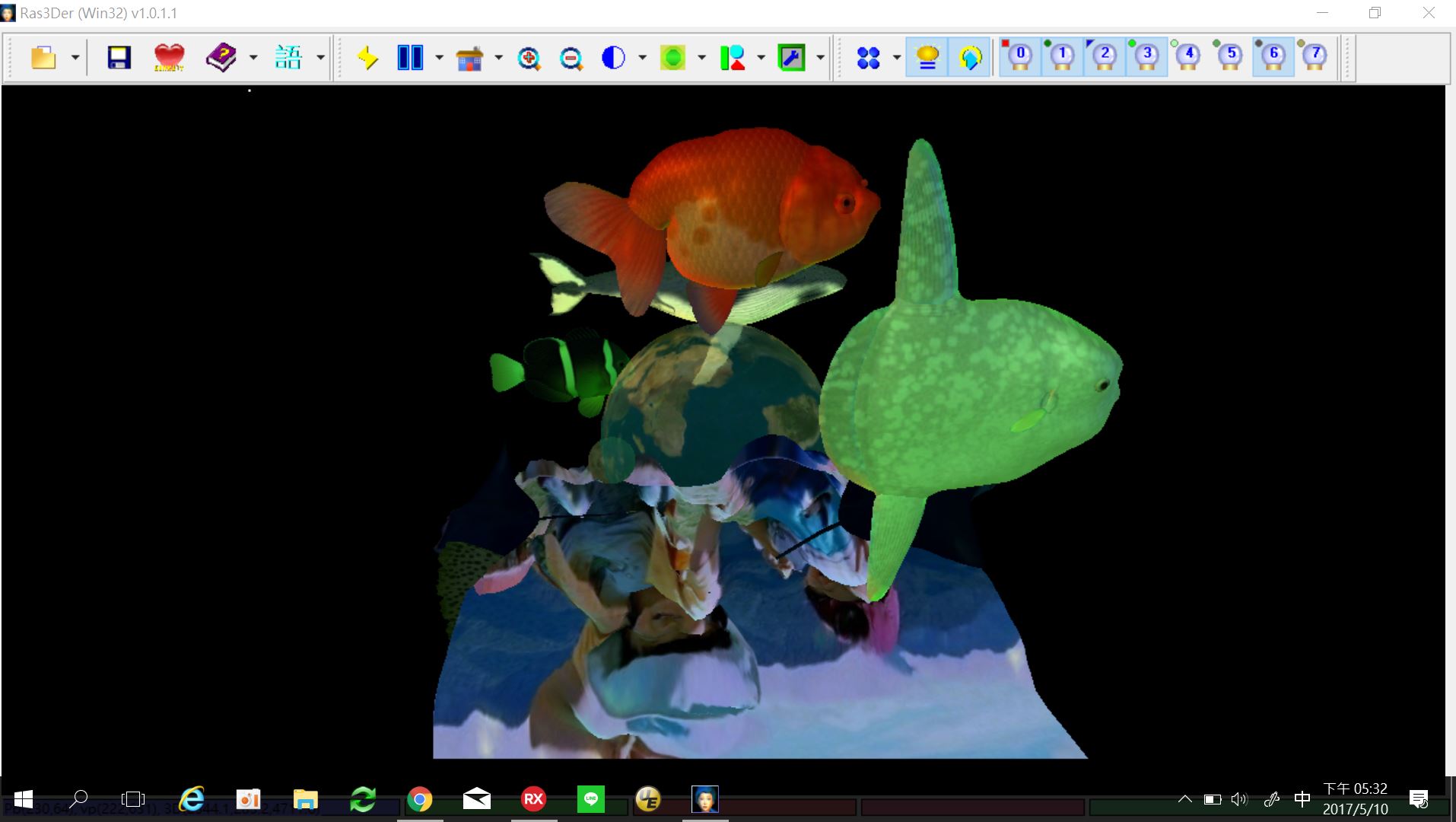
Task: Click the yellow lightning bolt icon
Action: click(x=367, y=58)
